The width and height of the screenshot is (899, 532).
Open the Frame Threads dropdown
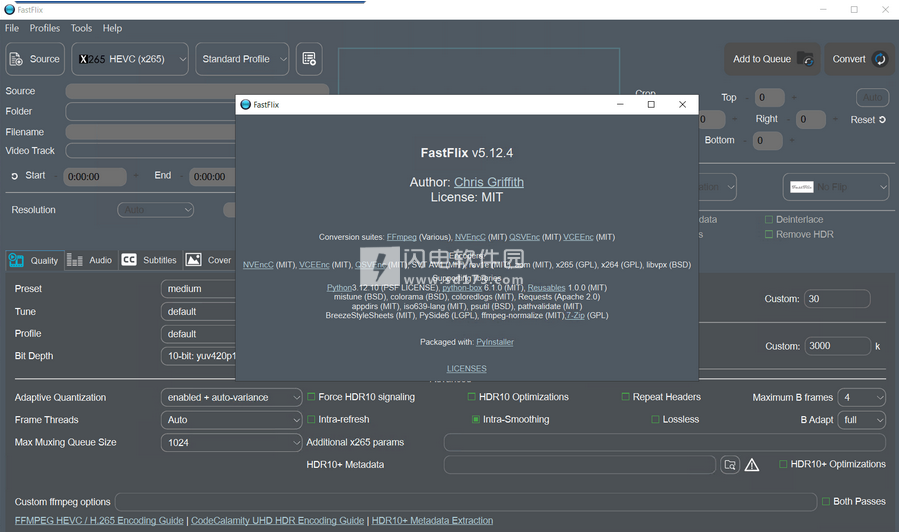coord(232,420)
